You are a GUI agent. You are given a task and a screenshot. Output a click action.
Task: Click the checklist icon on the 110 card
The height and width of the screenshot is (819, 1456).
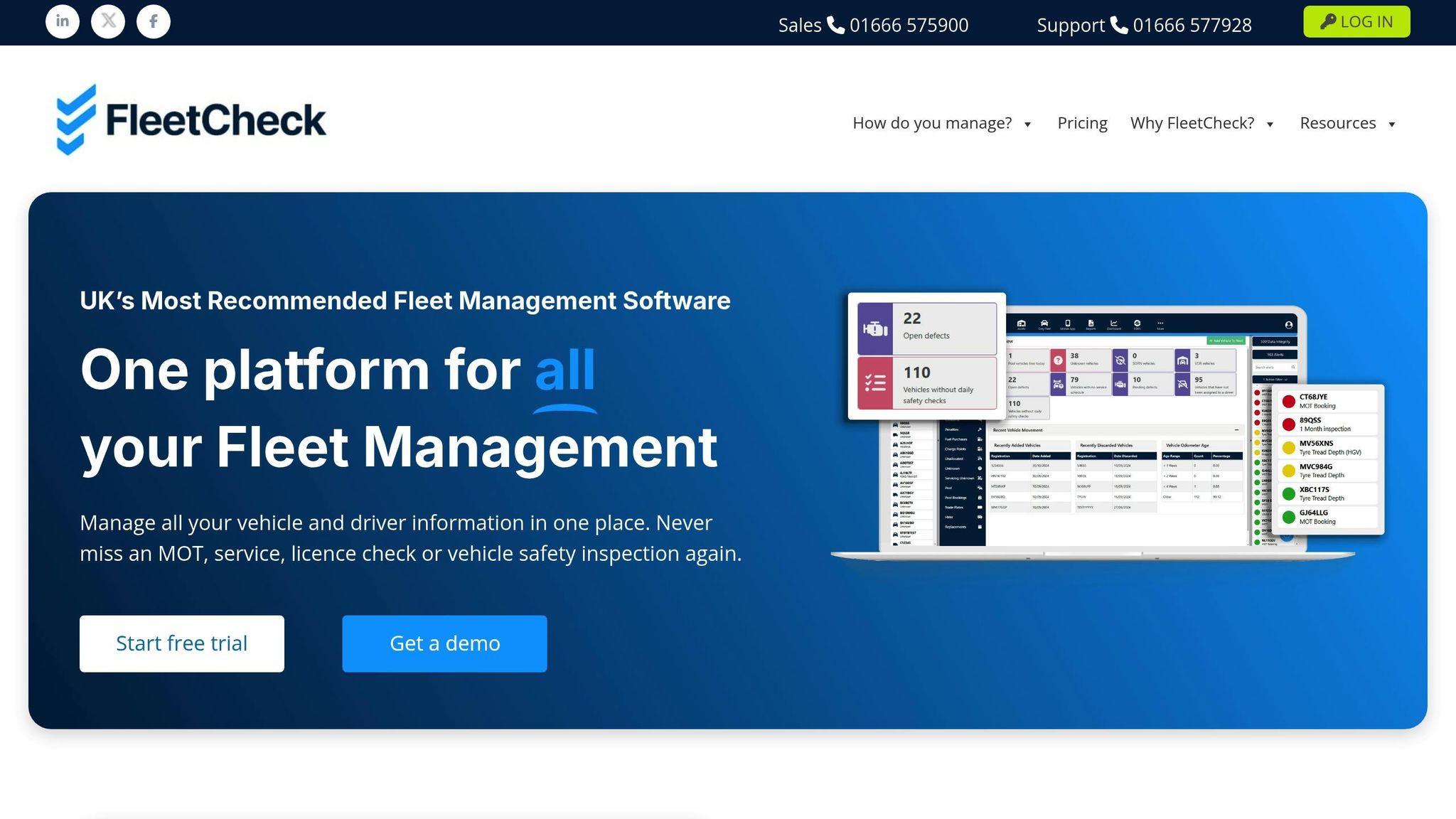pyautogui.click(x=875, y=383)
